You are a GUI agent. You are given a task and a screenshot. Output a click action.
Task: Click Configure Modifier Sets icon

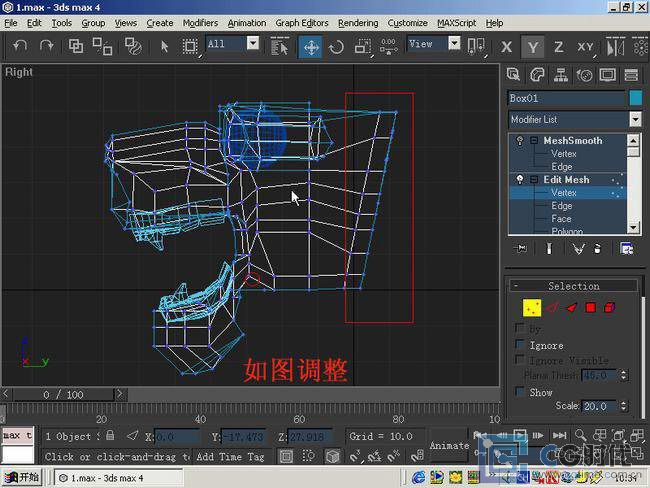(626, 248)
